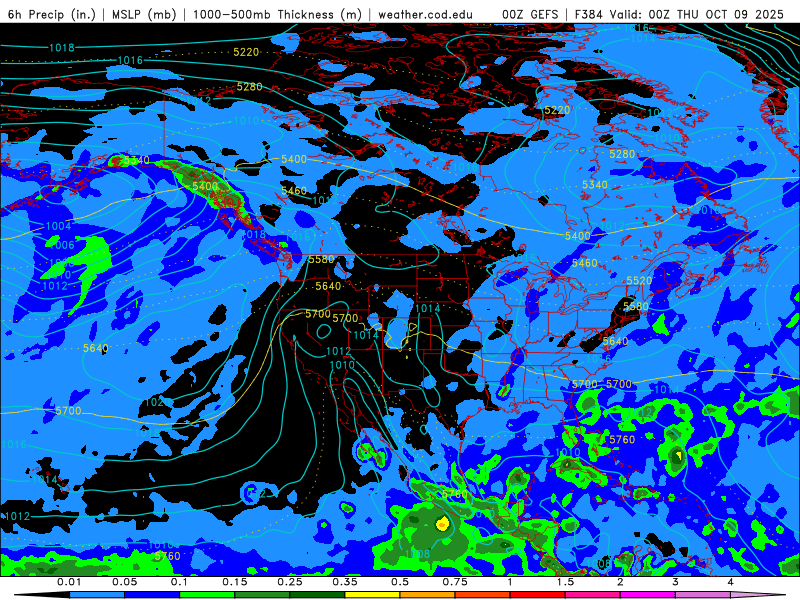Select the light purple 3 inch legend segment

(703, 595)
